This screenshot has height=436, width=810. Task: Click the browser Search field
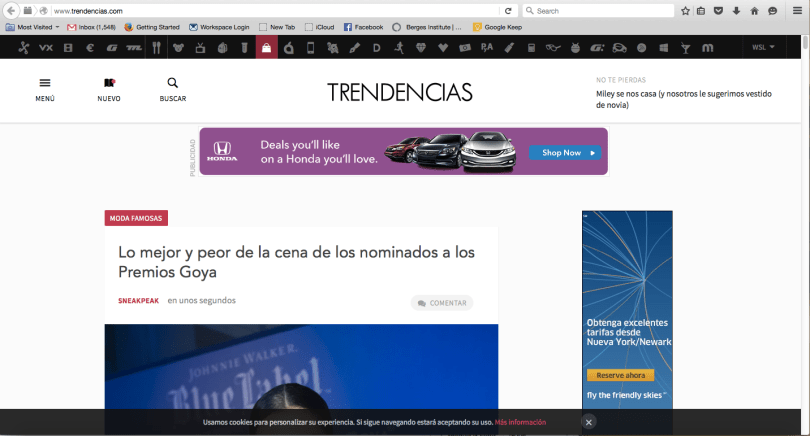598,11
